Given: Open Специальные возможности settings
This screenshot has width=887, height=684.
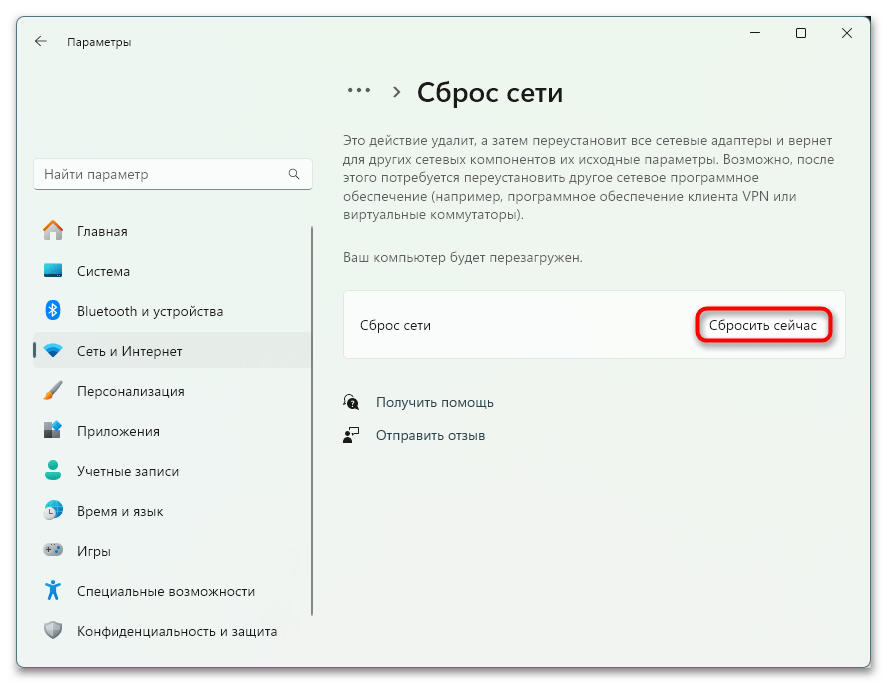Looking at the screenshot, I should (172, 591).
